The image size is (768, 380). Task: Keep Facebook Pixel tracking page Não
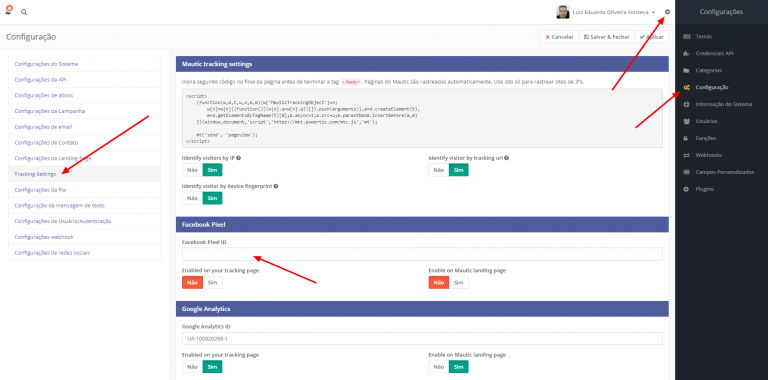pyautogui.click(x=192, y=283)
